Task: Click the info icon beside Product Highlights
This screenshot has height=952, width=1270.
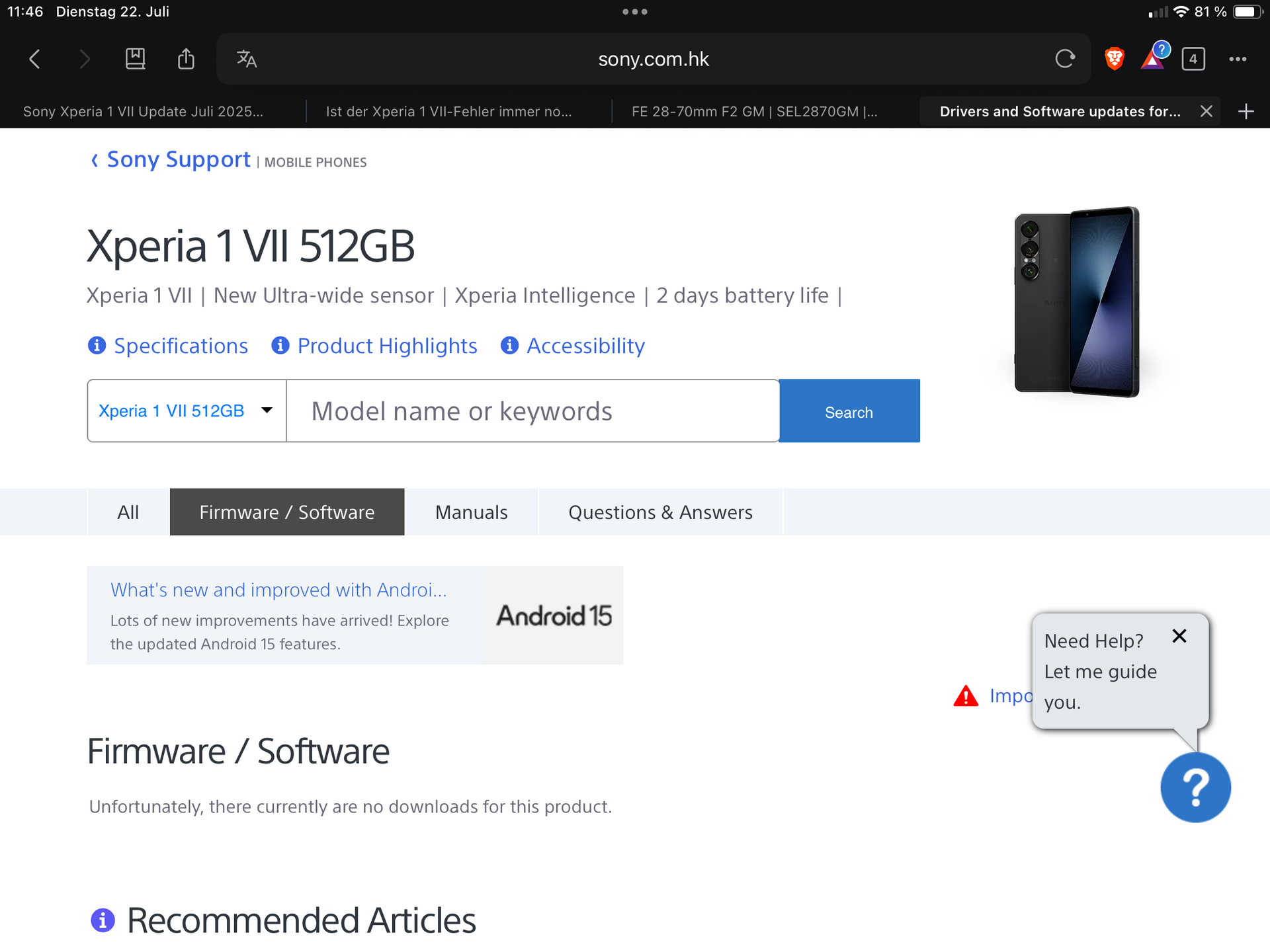Action: (280, 345)
